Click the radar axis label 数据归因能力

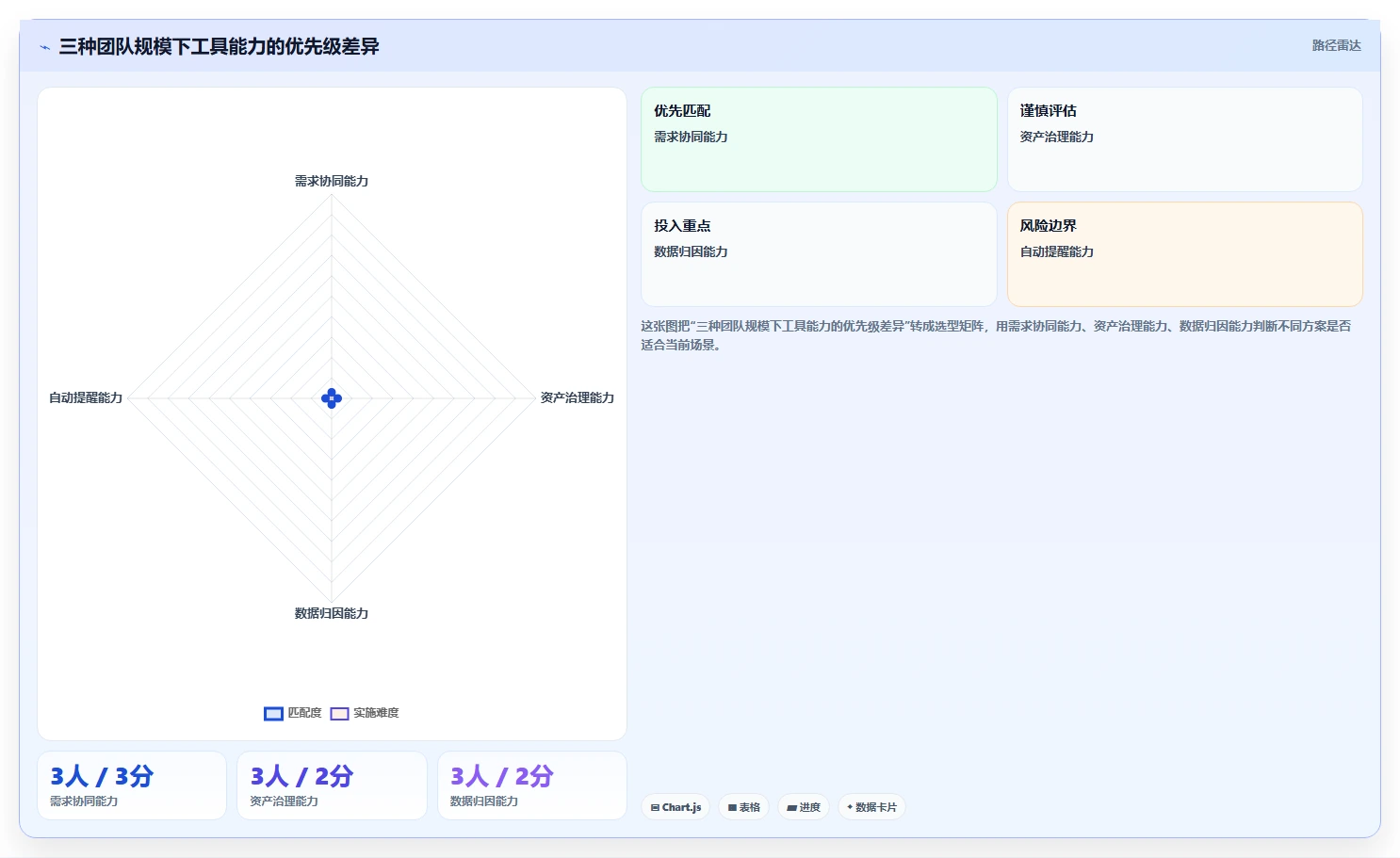pos(332,613)
